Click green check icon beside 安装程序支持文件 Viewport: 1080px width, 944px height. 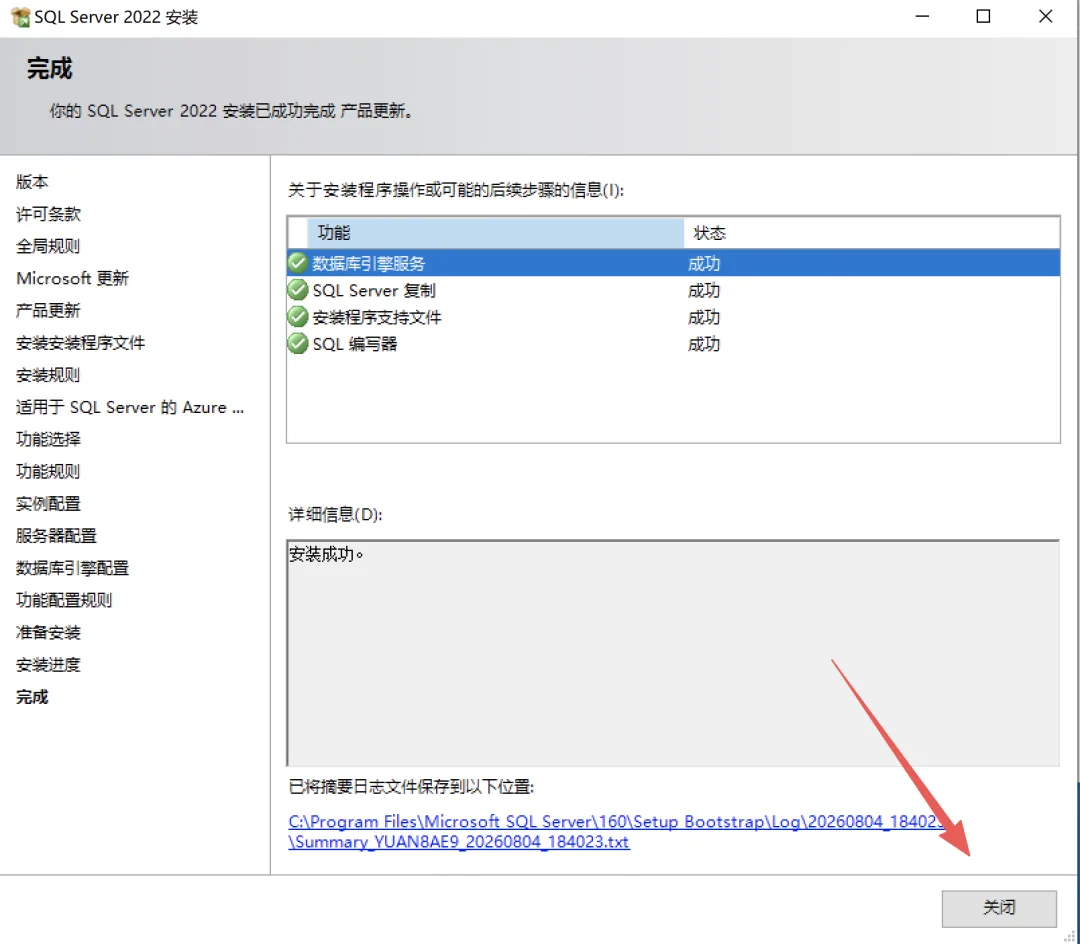click(298, 316)
